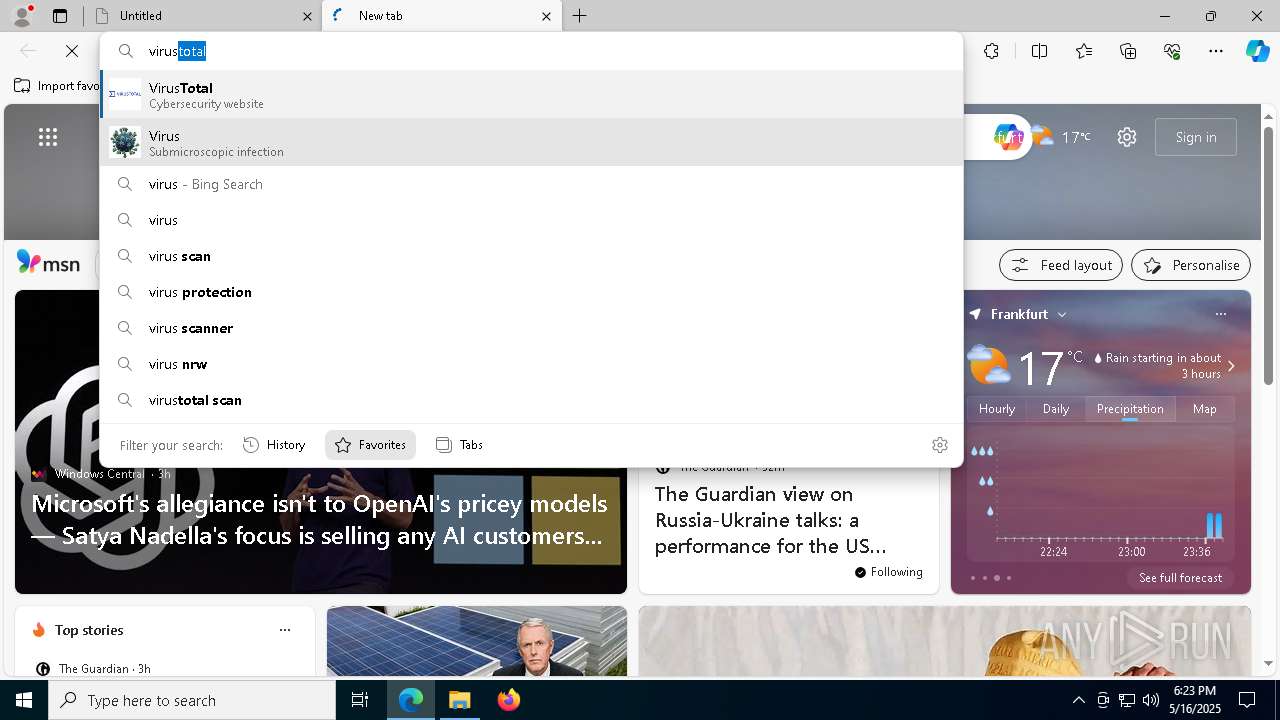Open the Settings and more ellipsis menu

(1216, 51)
